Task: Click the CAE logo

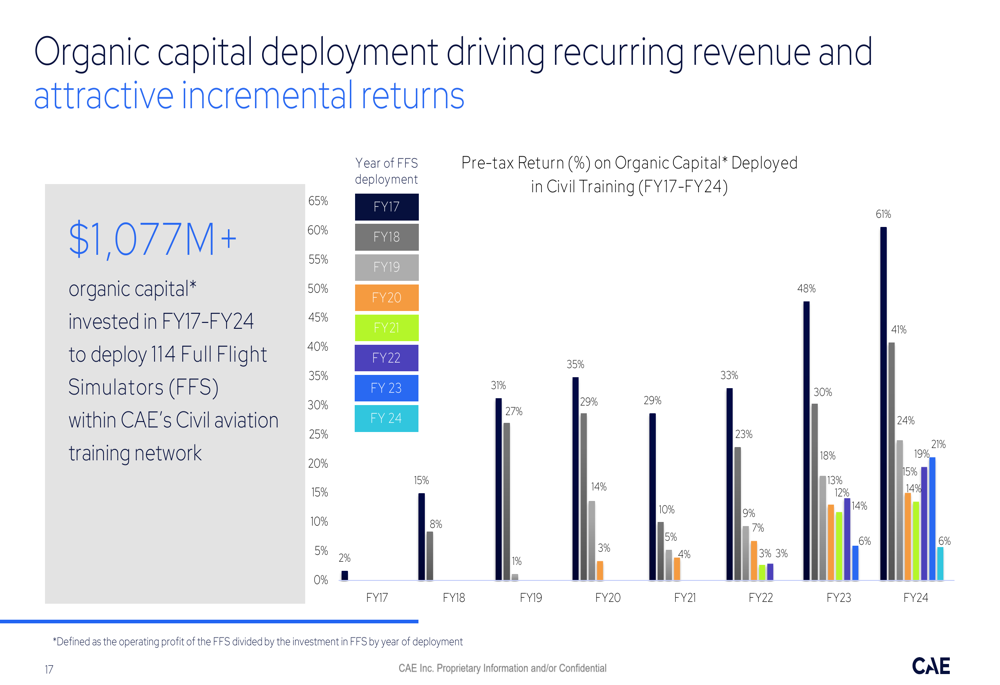Action: tap(930, 666)
